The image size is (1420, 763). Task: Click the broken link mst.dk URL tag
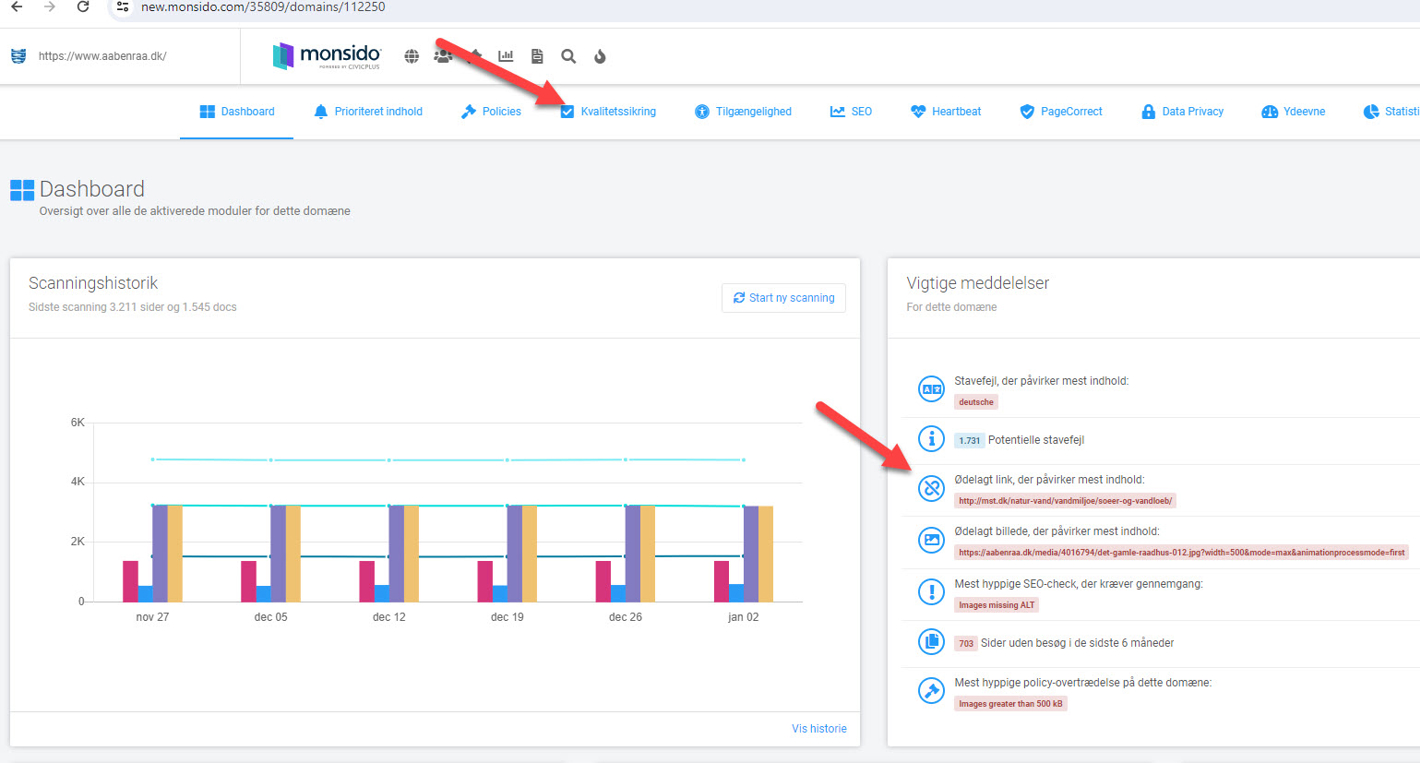pos(1065,500)
